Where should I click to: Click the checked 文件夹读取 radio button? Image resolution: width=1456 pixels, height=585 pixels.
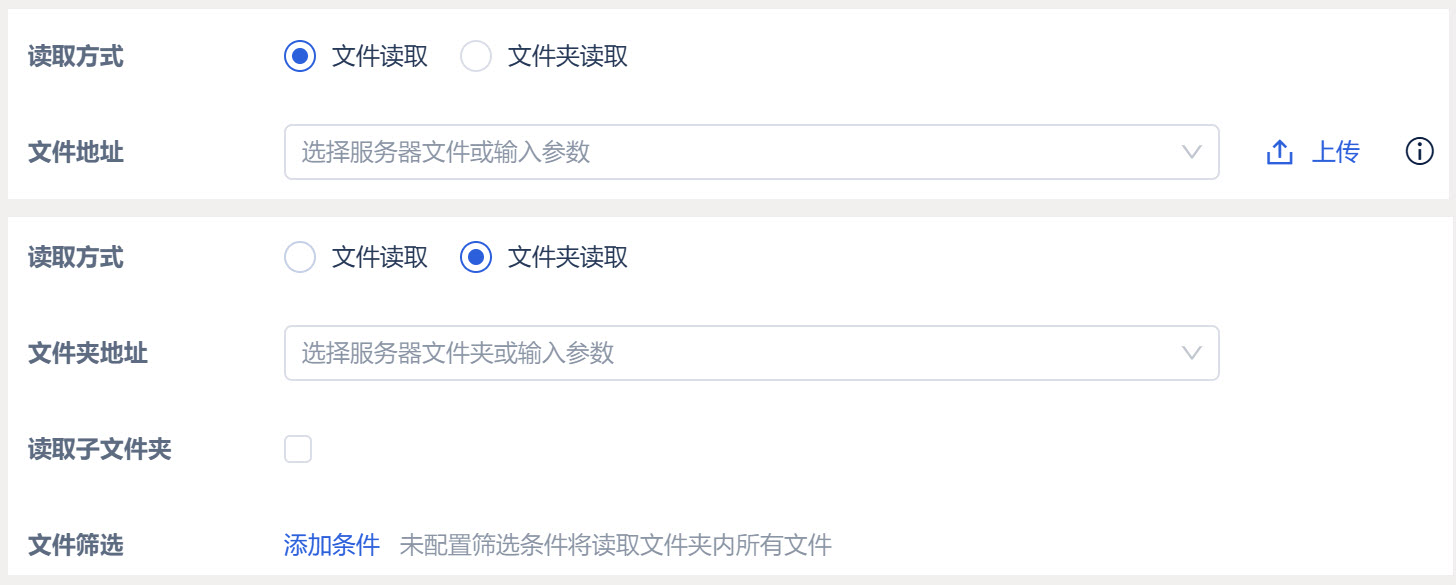tap(476, 258)
